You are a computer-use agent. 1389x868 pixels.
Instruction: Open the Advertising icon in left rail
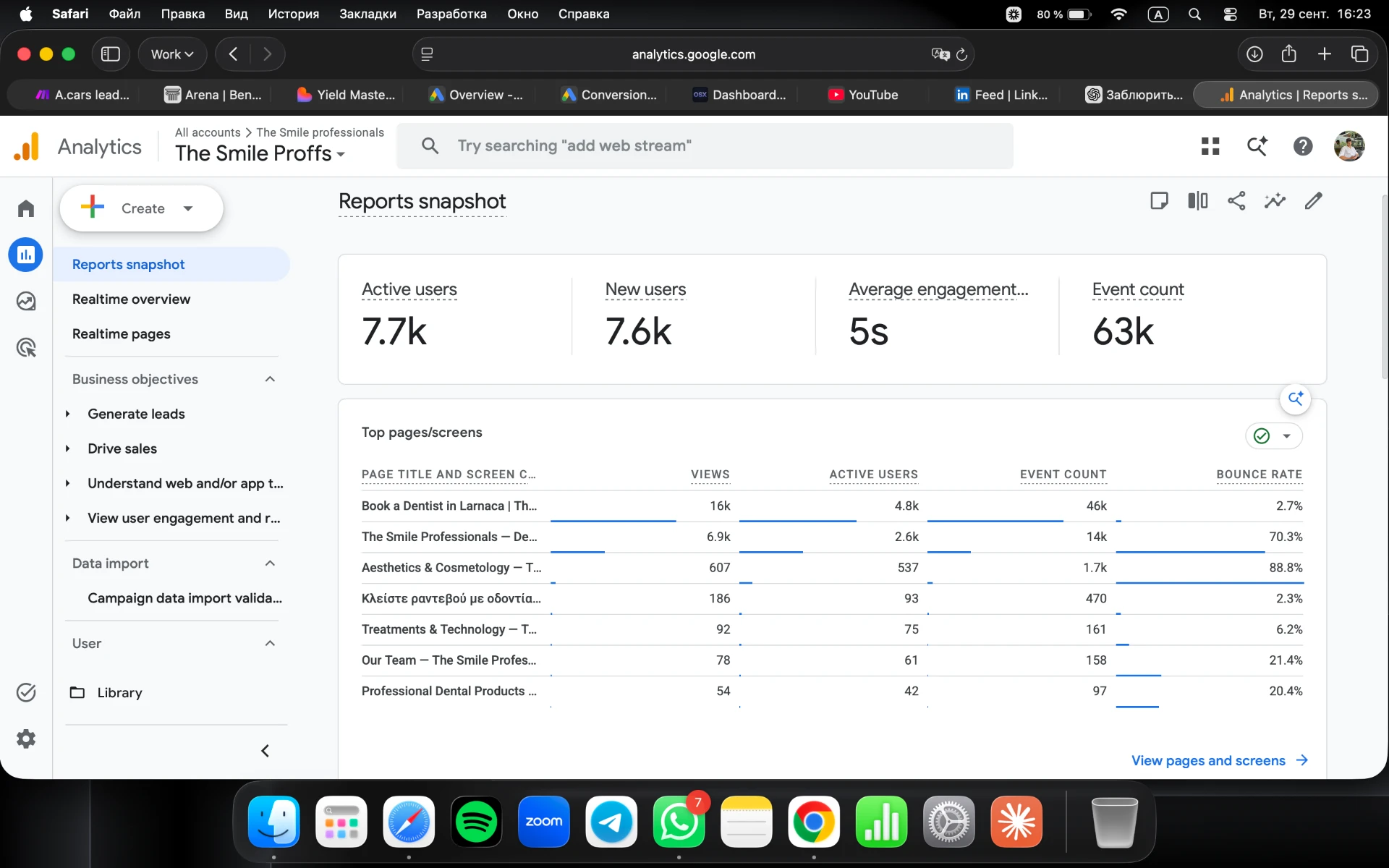pos(26,348)
